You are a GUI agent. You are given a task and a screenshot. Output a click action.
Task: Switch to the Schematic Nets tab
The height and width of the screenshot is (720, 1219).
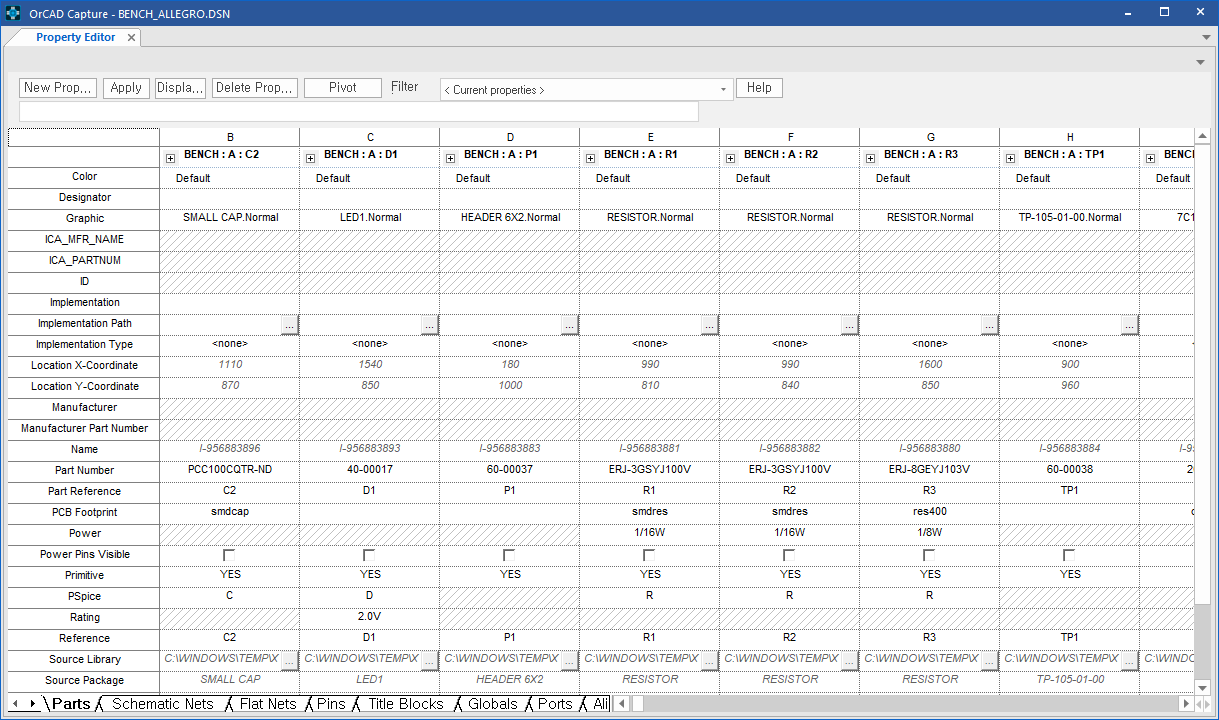coord(163,704)
